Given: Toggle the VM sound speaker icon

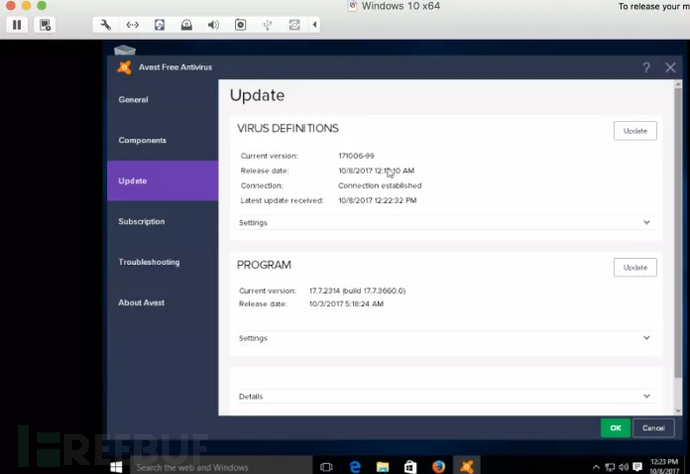Looking at the screenshot, I should 213,25.
